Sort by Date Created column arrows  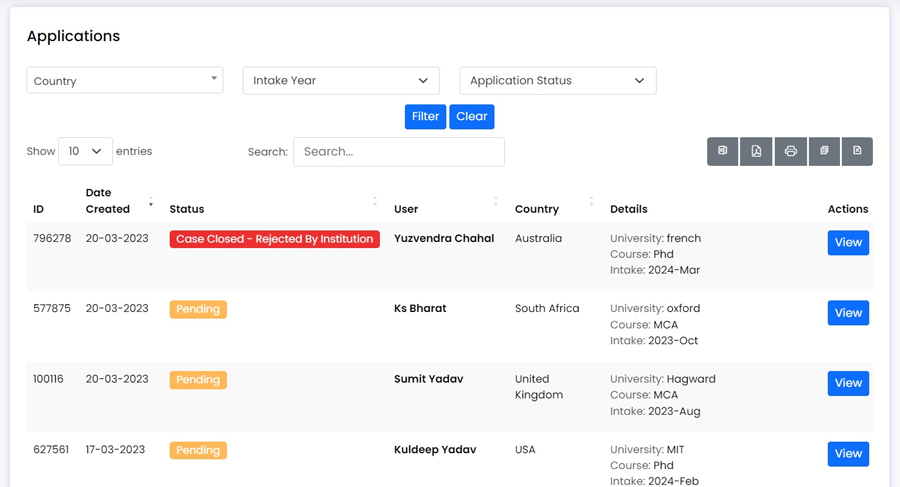151,201
